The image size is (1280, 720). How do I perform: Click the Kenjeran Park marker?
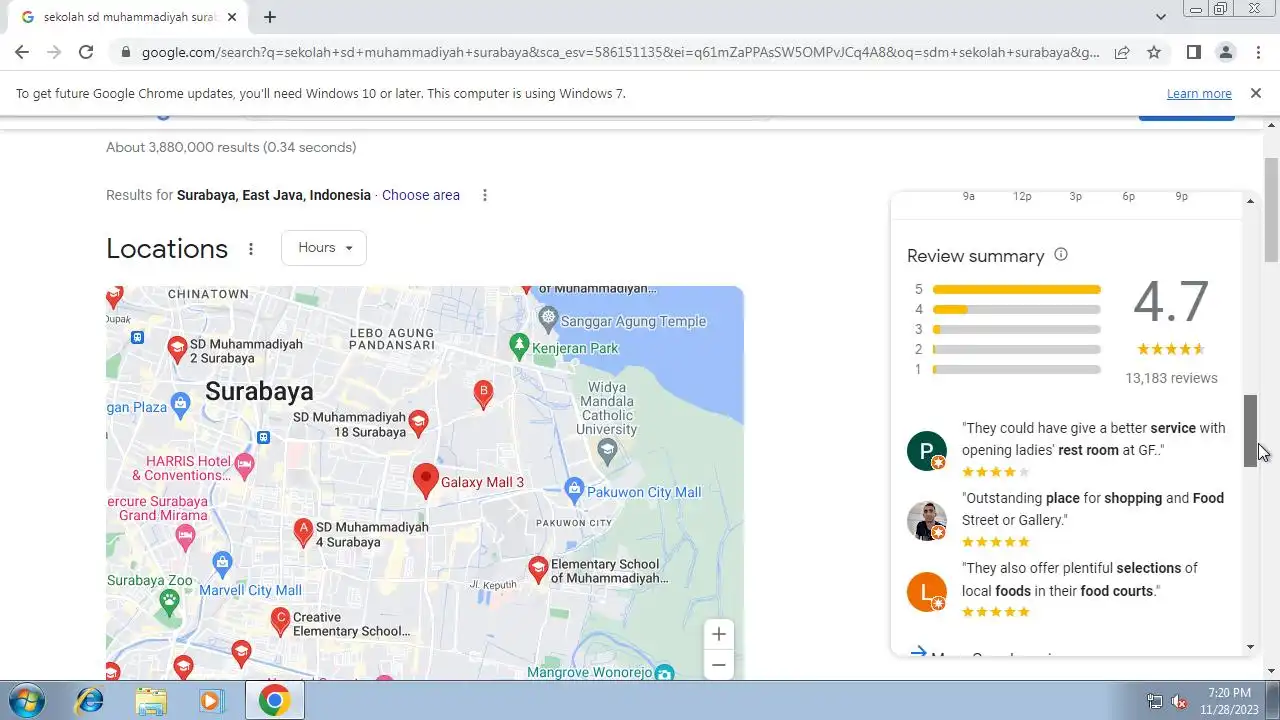click(x=518, y=346)
